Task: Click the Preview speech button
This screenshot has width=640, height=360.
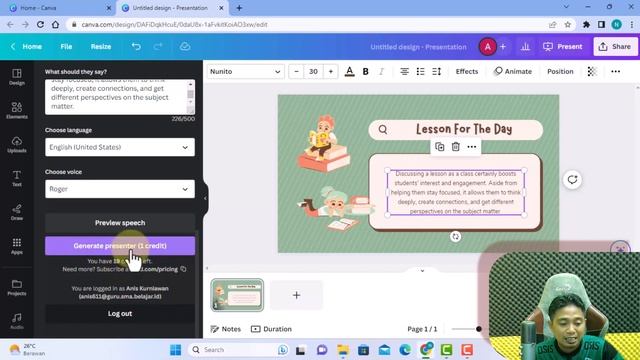Action: tap(120, 223)
